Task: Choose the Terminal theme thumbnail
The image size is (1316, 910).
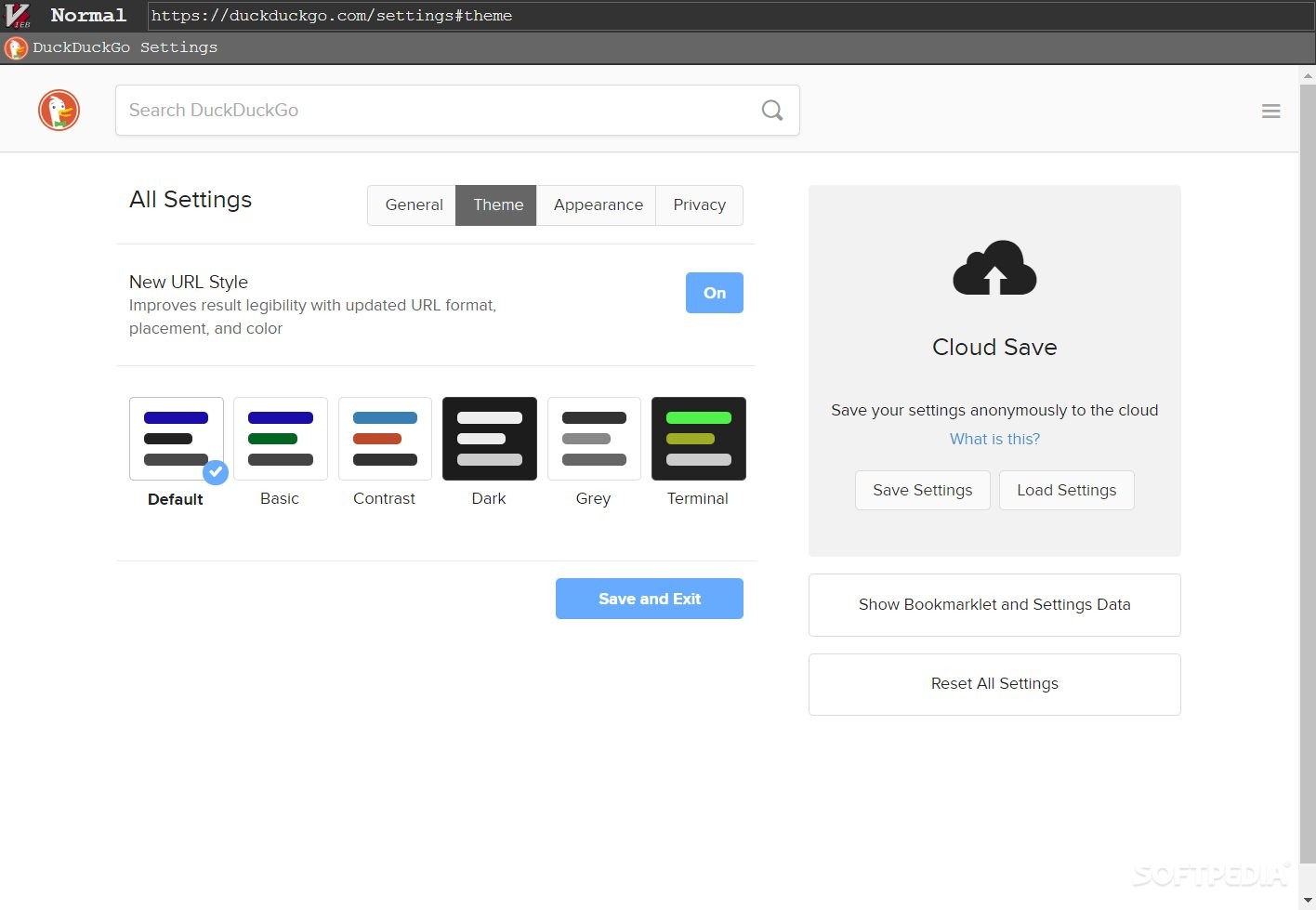Action: pyautogui.click(x=699, y=439)
